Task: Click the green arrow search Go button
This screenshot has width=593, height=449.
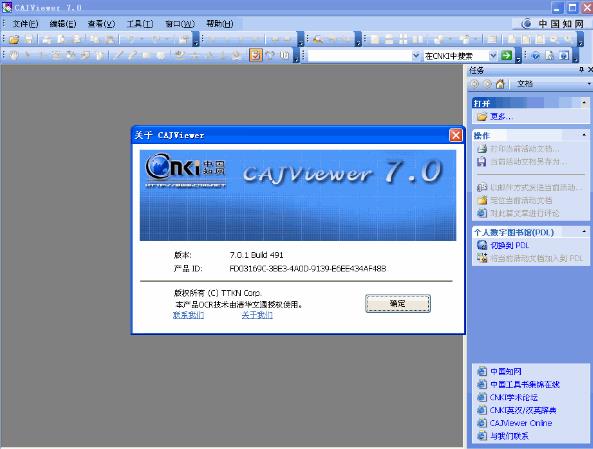Action: (506, 56)
